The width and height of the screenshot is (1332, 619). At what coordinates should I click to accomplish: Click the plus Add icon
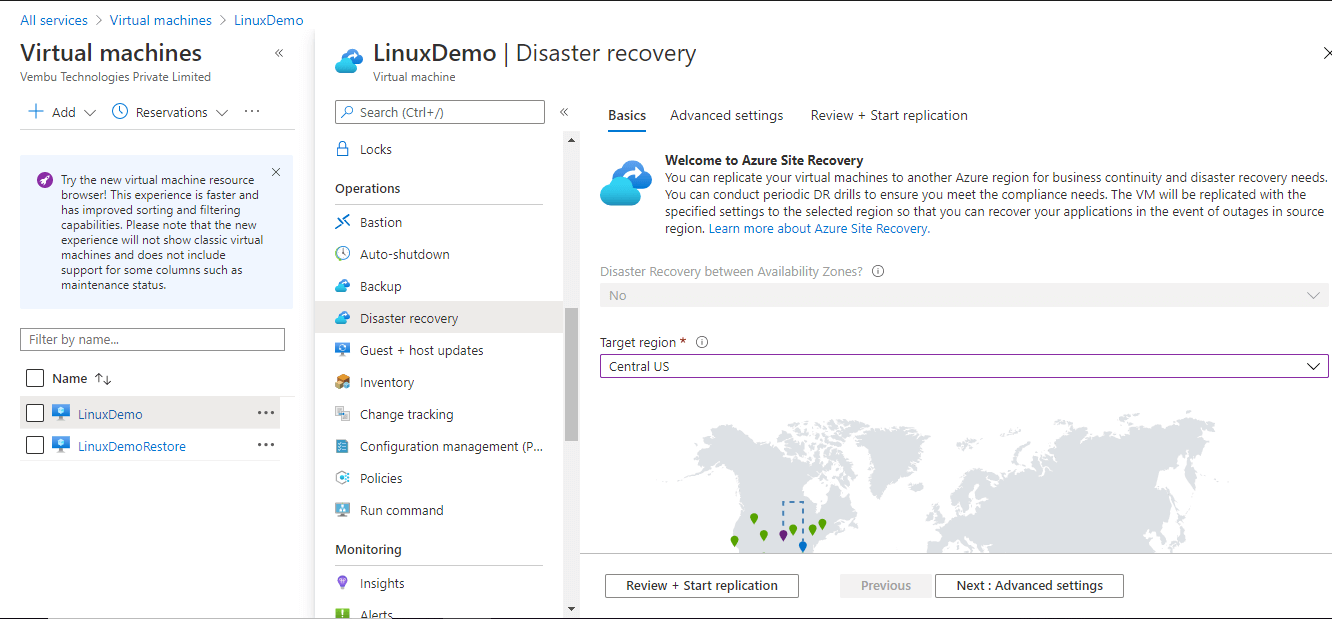[x=36, y=112]
